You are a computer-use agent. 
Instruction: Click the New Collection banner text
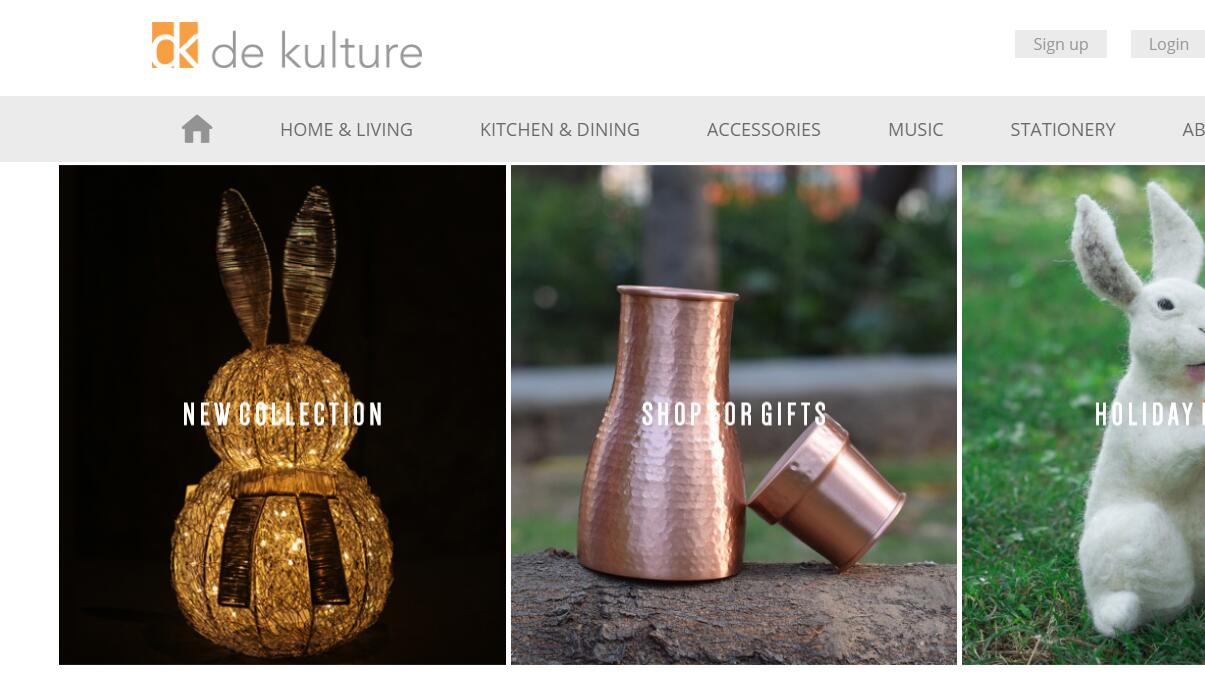[x=283, y=414]
